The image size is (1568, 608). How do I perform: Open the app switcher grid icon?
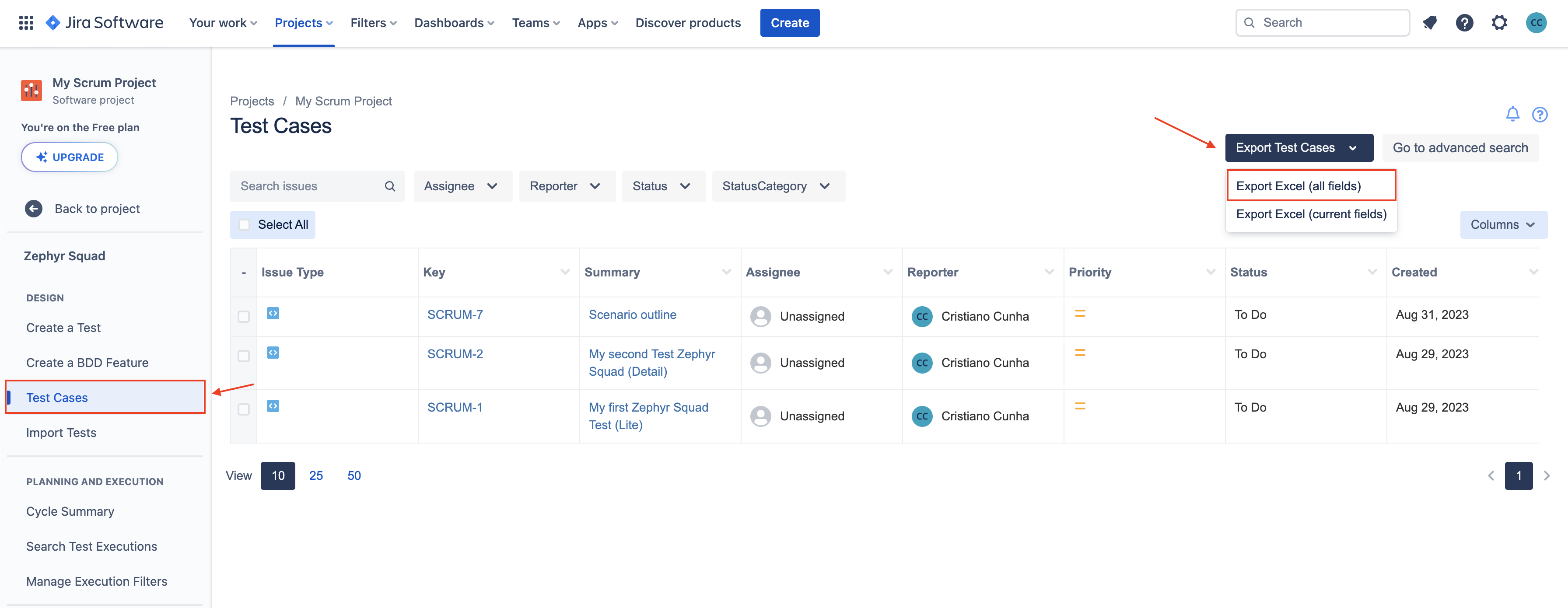[26, 22]
